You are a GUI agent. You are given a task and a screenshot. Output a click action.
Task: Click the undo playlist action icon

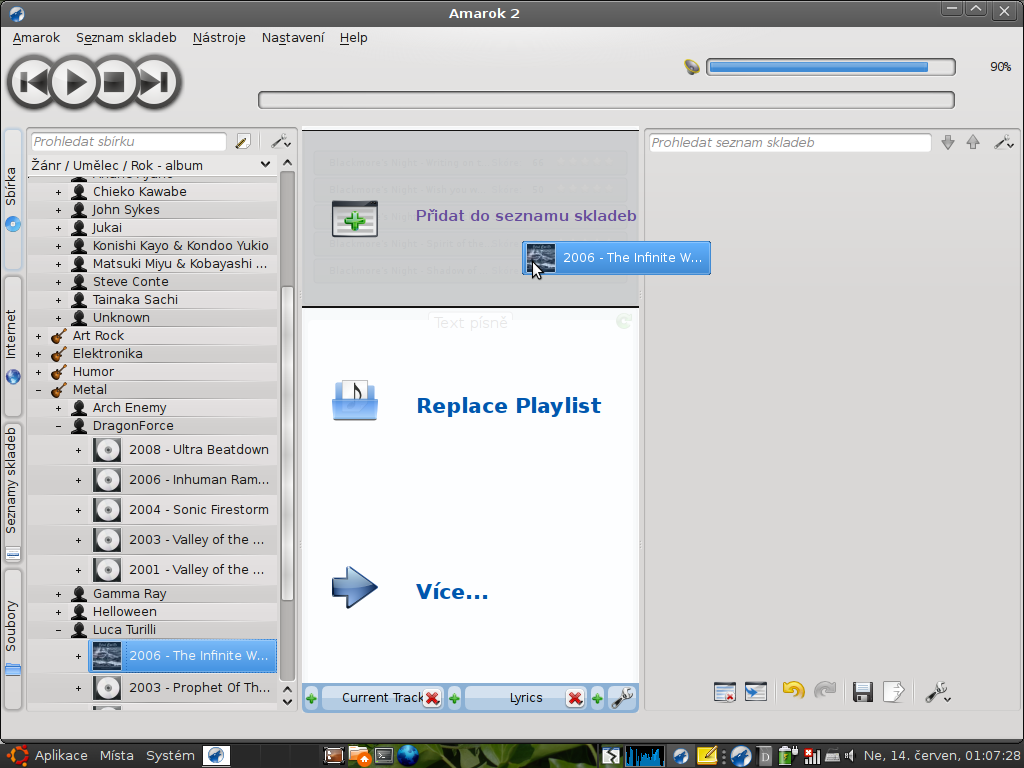(x=793, y=691)
